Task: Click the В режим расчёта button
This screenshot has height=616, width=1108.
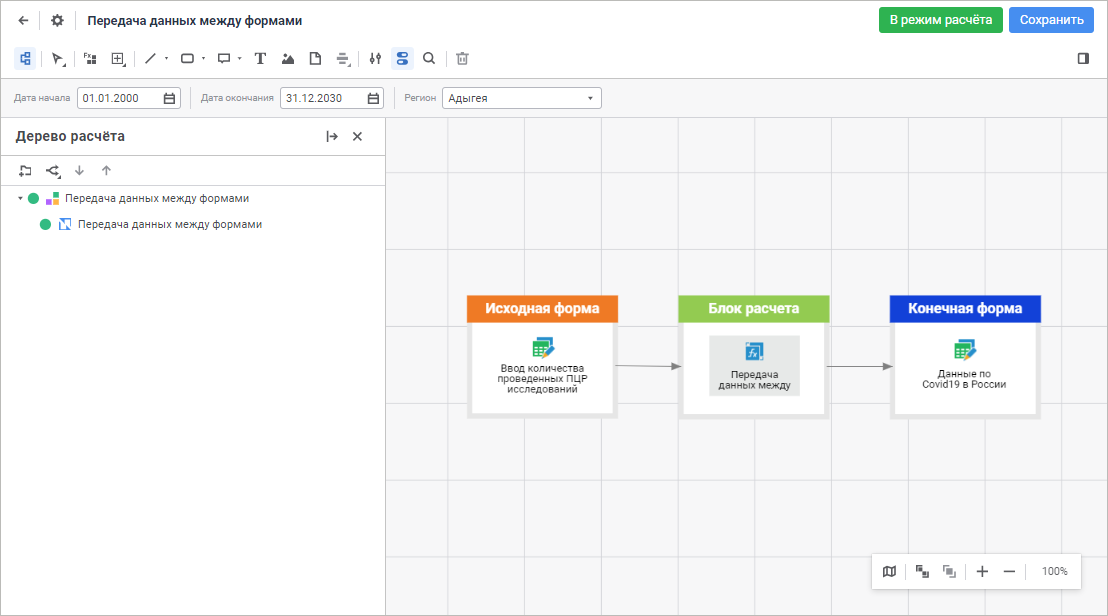Action: (940, 20)
